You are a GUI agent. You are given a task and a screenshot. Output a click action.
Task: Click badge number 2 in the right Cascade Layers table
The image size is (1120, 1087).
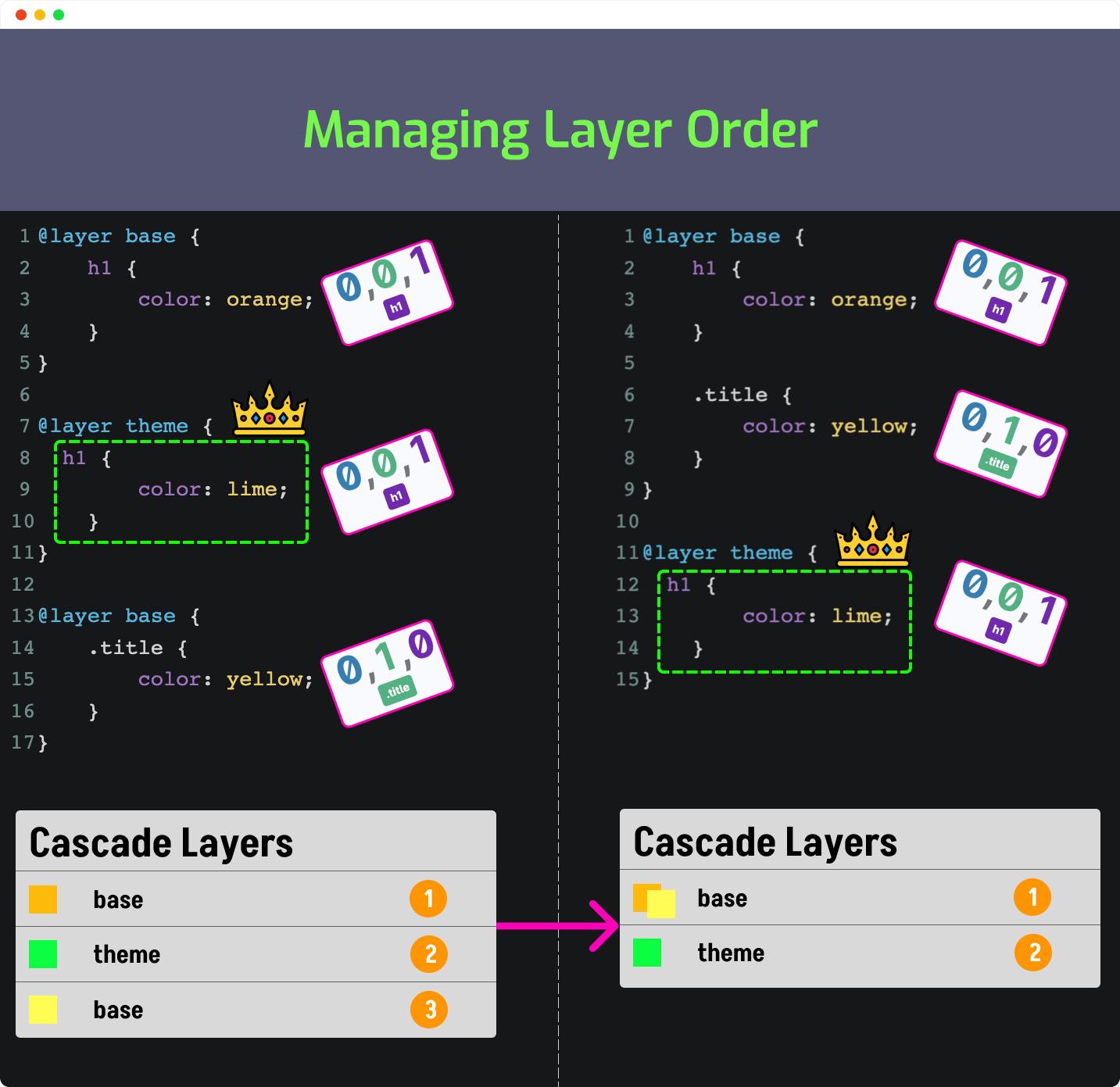1033,953
